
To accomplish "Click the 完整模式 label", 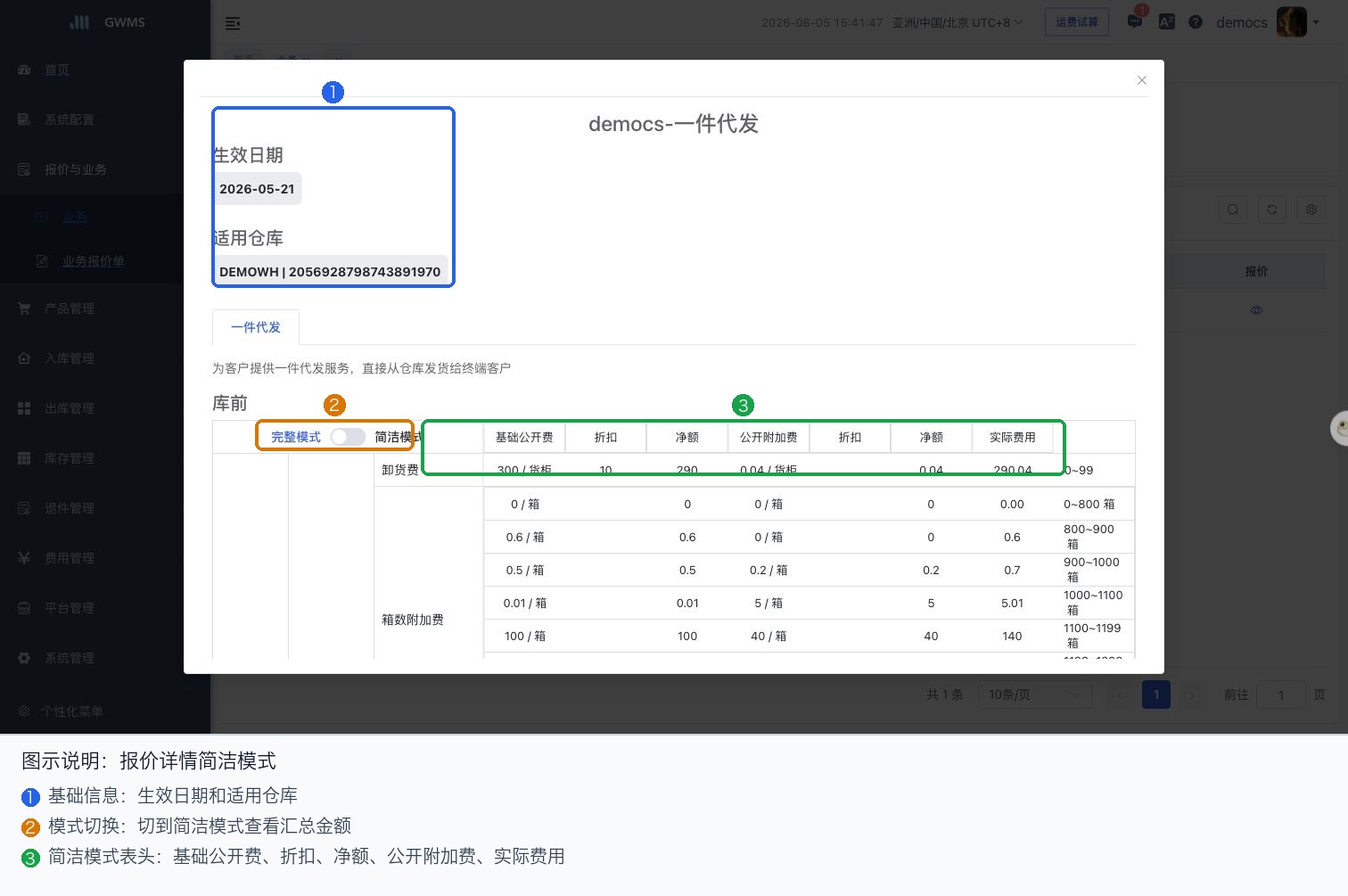I will pyautogui.click(x=296, y=437).
